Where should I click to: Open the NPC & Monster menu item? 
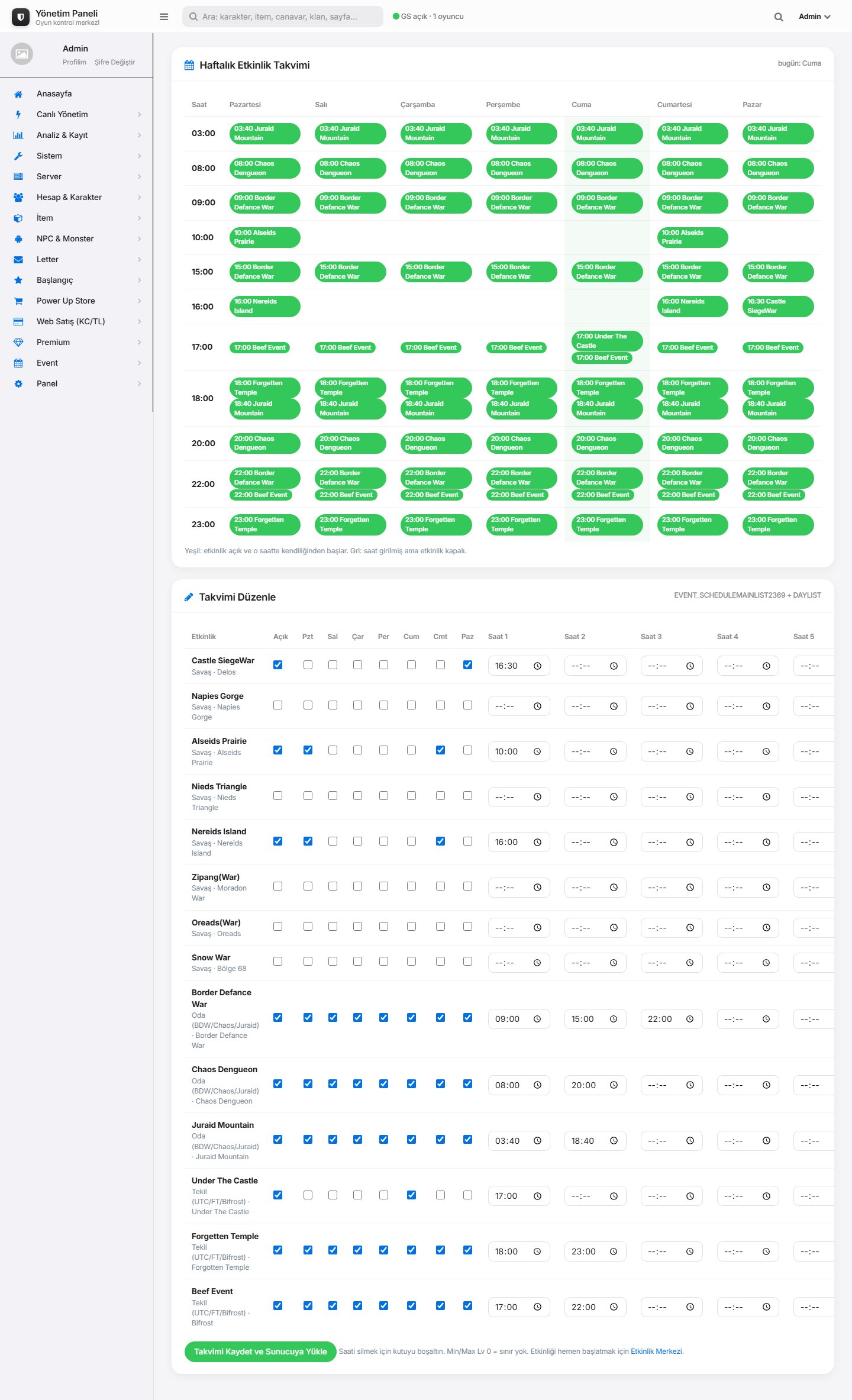[x=76, y=239]
